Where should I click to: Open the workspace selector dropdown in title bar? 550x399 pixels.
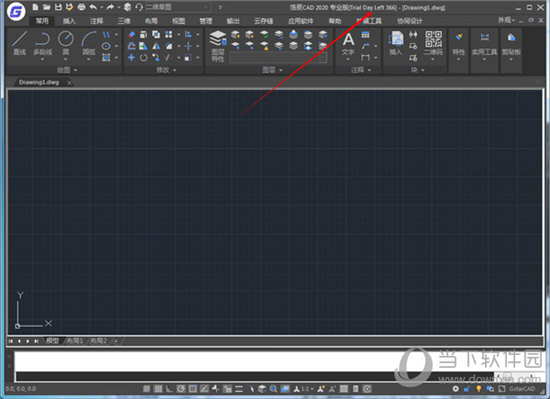click(178, 7)
